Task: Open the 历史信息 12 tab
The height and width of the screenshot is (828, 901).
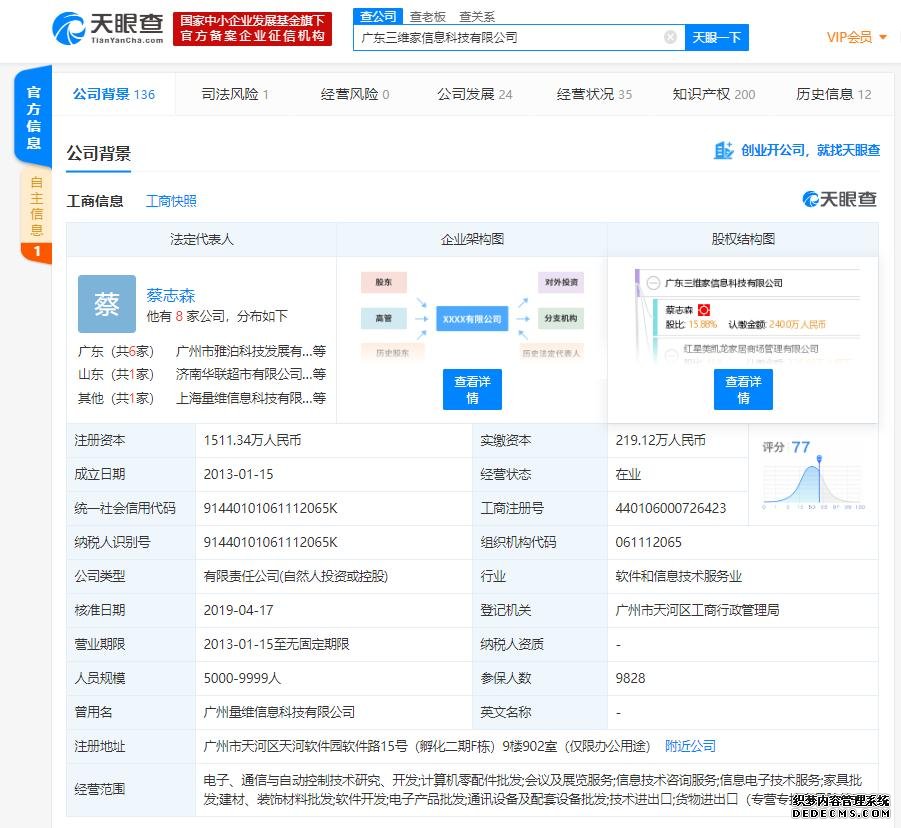Action: [834, 94]
